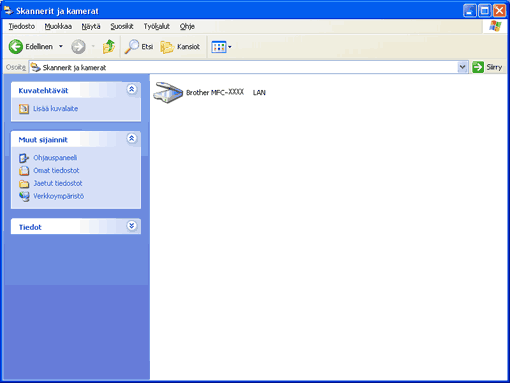Open the Edellinen history dropdown arrow
Screen dimensions: 510x383
pyautogui.click(x=61, y=47)
